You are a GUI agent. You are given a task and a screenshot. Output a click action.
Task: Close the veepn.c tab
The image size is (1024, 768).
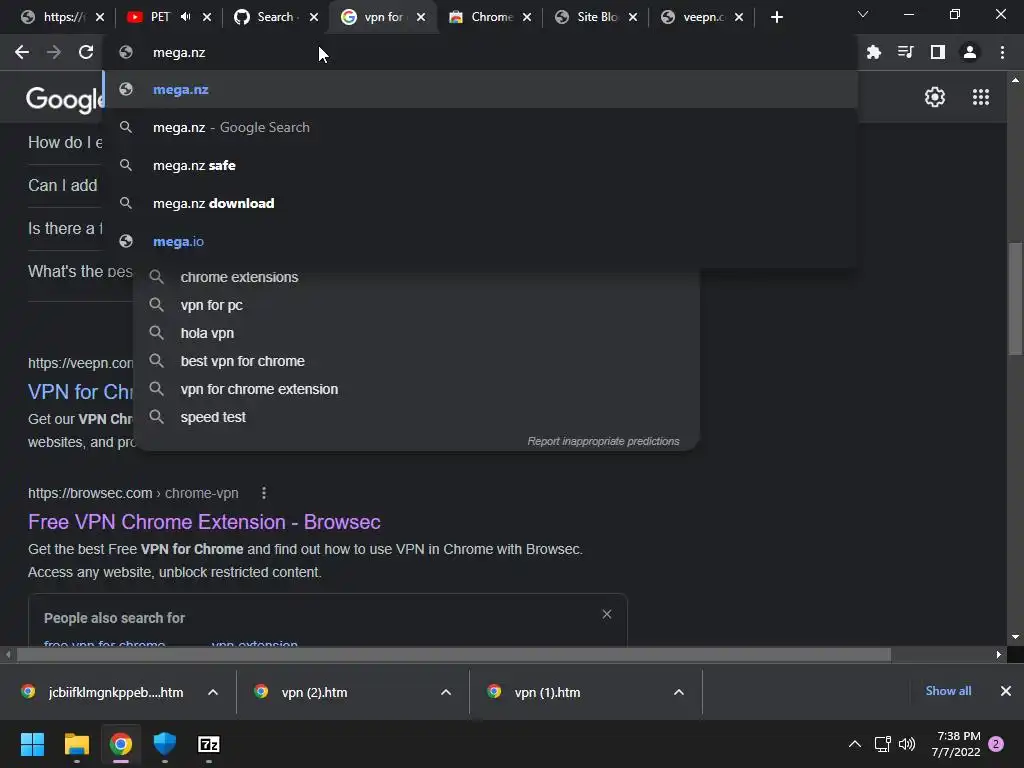739,17
